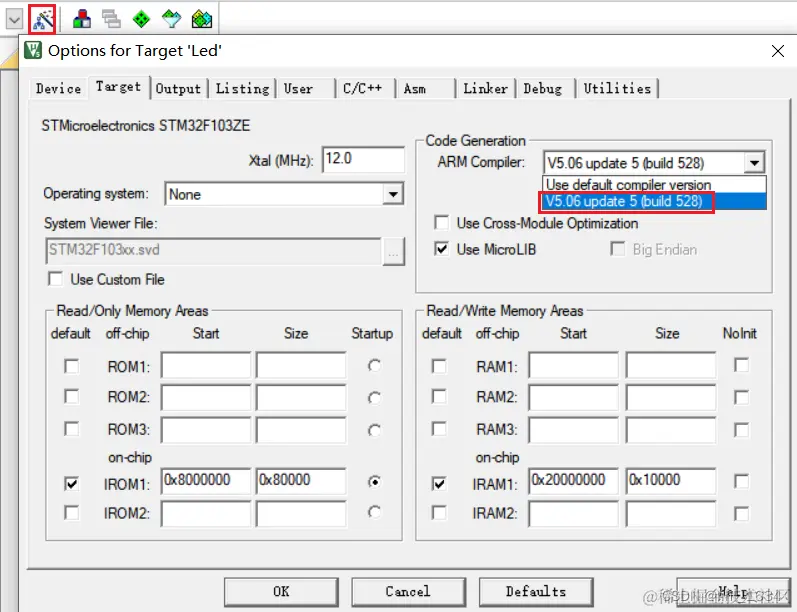Expand the Operating system dropdown

pos(393,194)
